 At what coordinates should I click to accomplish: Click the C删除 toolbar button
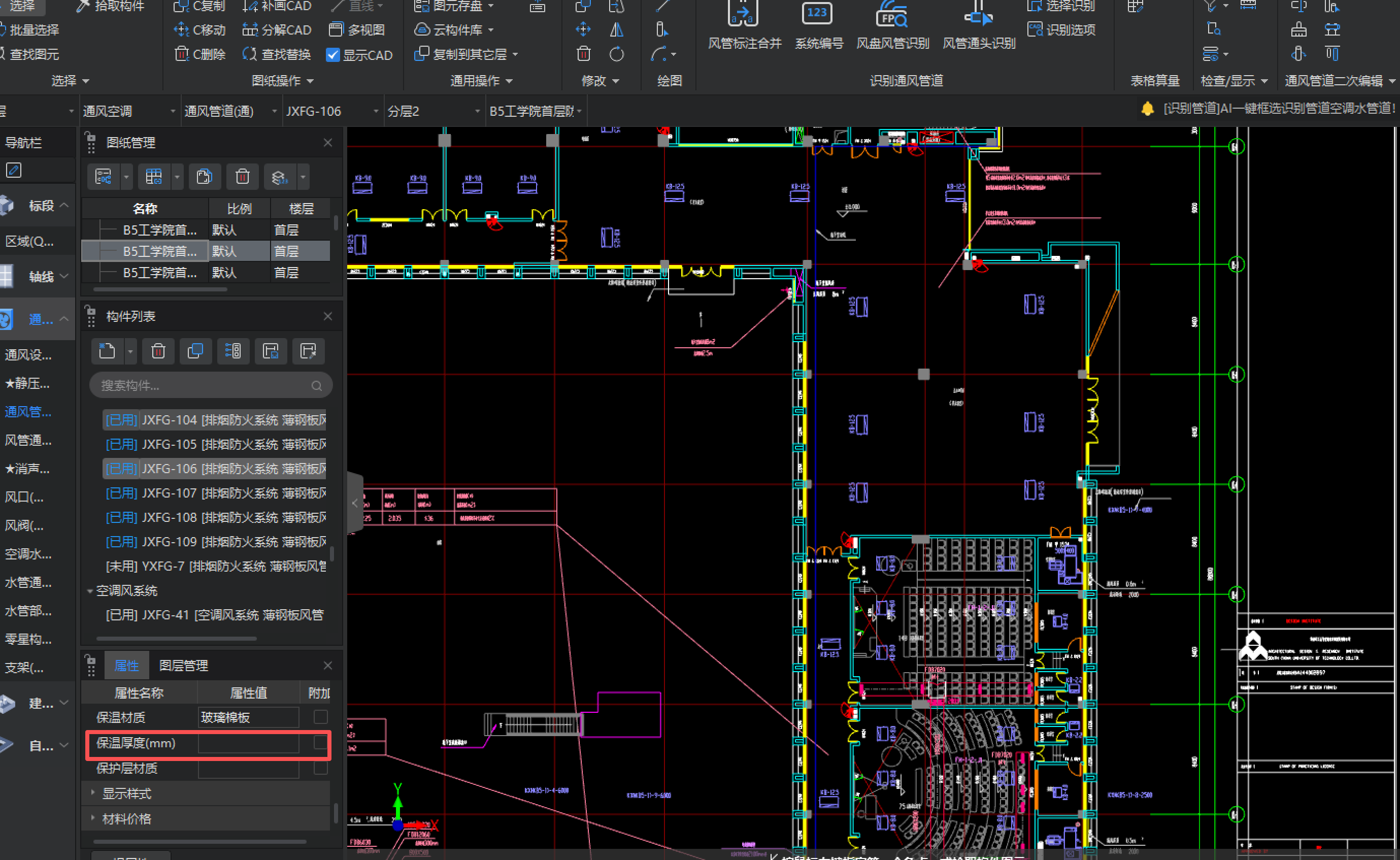click(x=200, y=55)
